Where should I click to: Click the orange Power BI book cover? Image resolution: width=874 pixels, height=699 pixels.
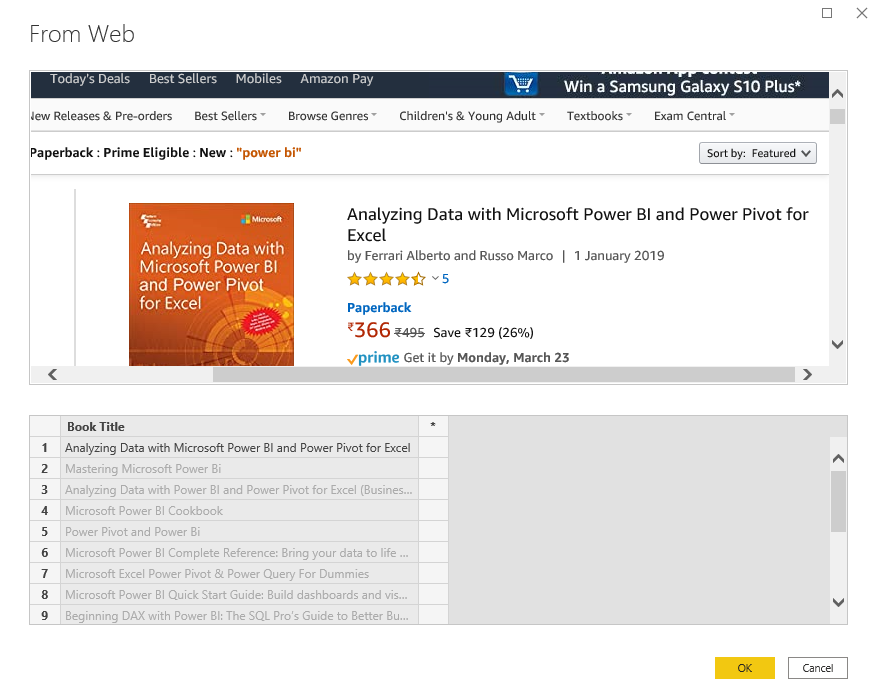(211, 284)
